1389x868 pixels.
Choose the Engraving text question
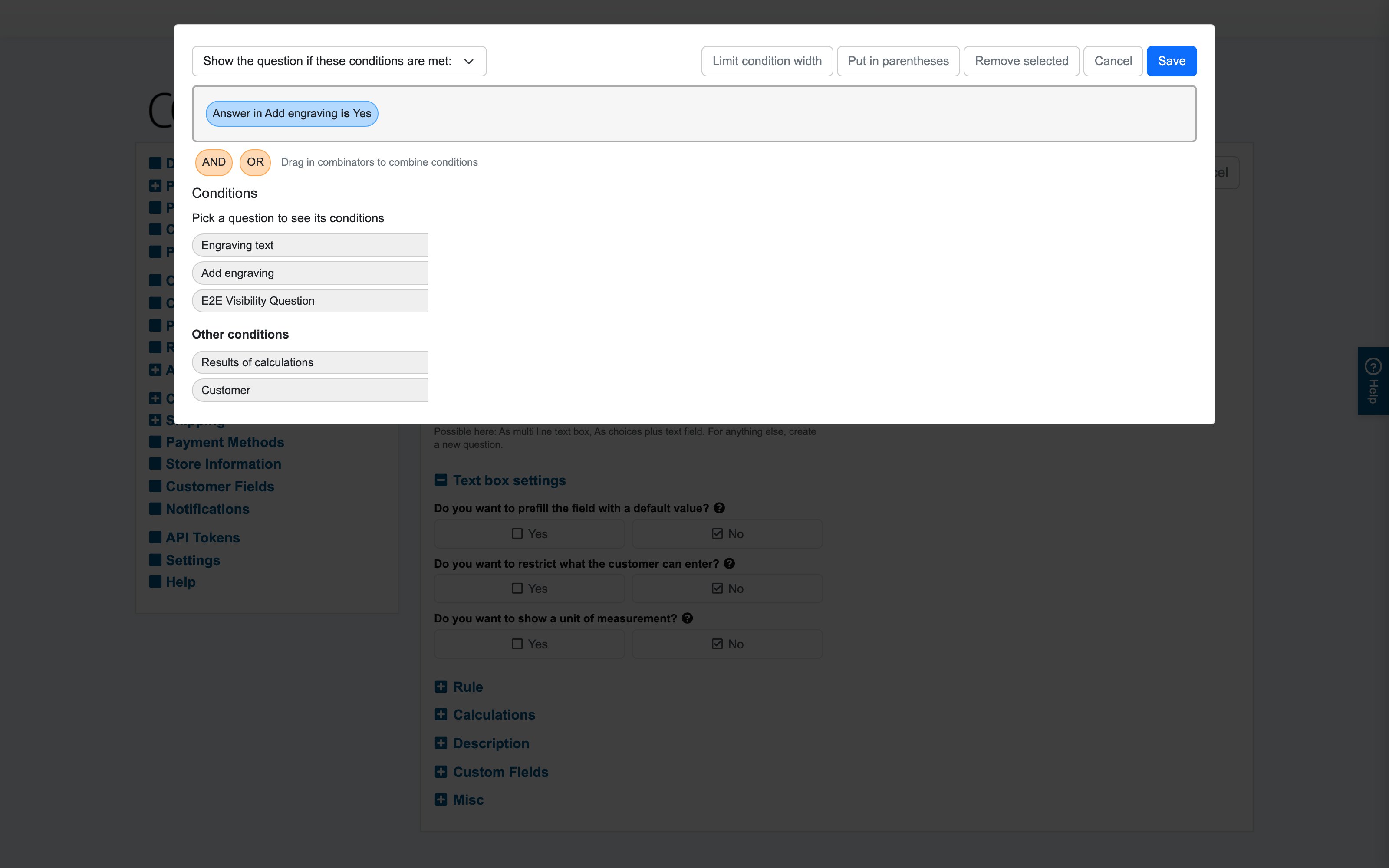(310, 245)
